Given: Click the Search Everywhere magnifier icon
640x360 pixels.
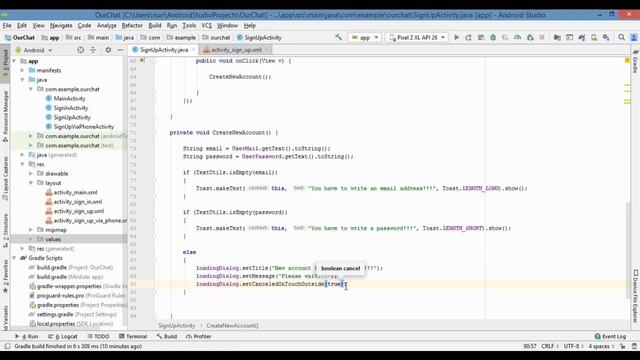Looking at the screenshot, I should coord(621,37).
